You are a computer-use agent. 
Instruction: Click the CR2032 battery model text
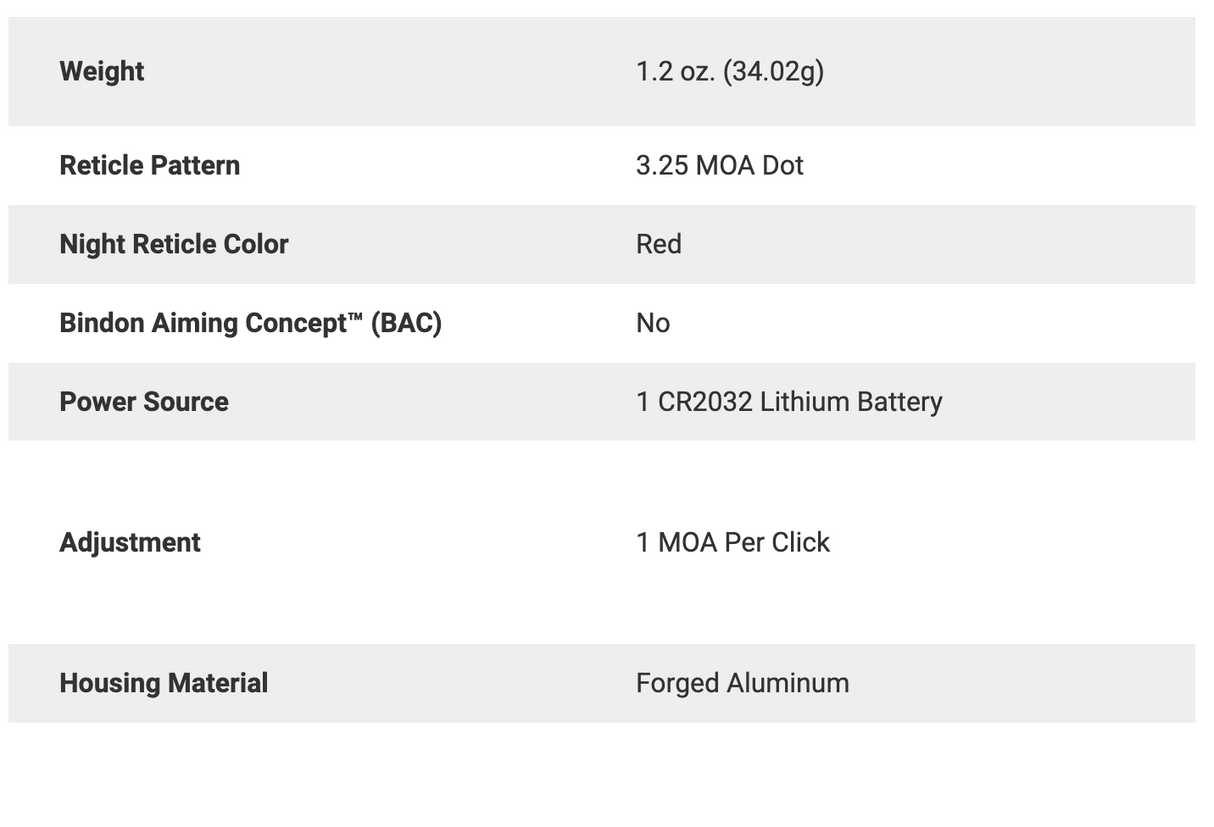[705, 402]
